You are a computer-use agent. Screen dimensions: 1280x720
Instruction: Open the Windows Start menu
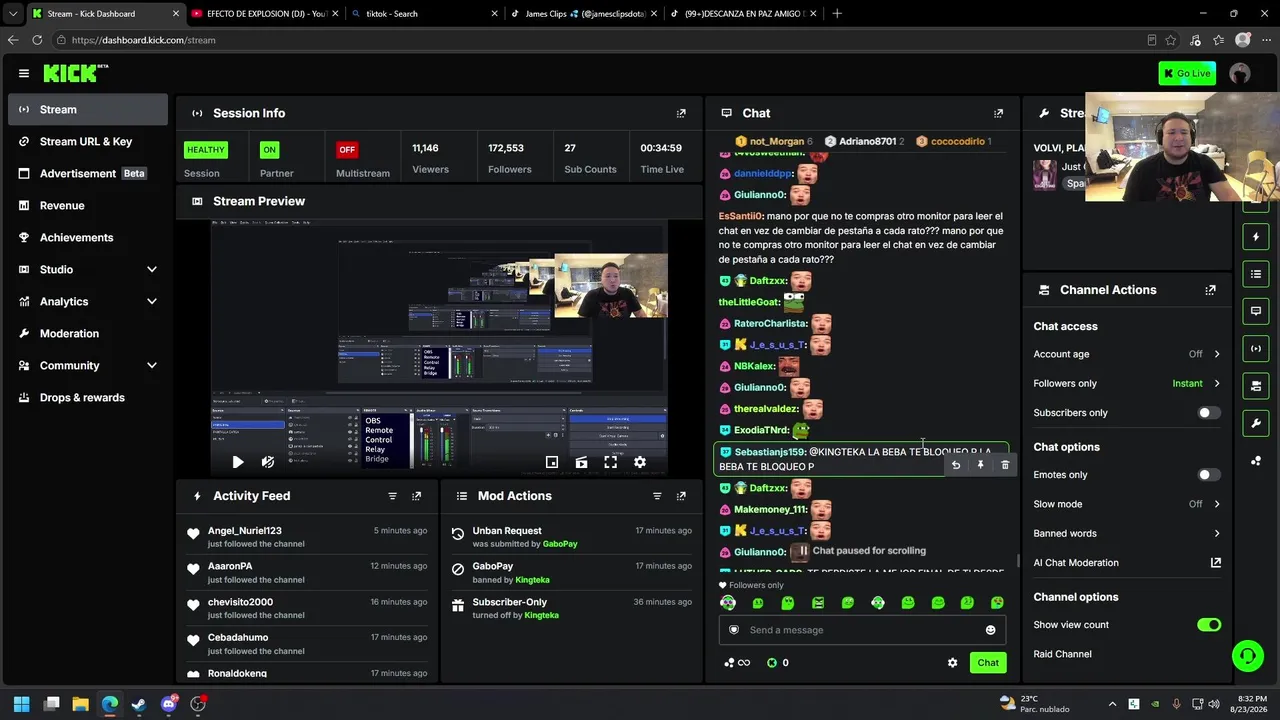click(22, 704)
